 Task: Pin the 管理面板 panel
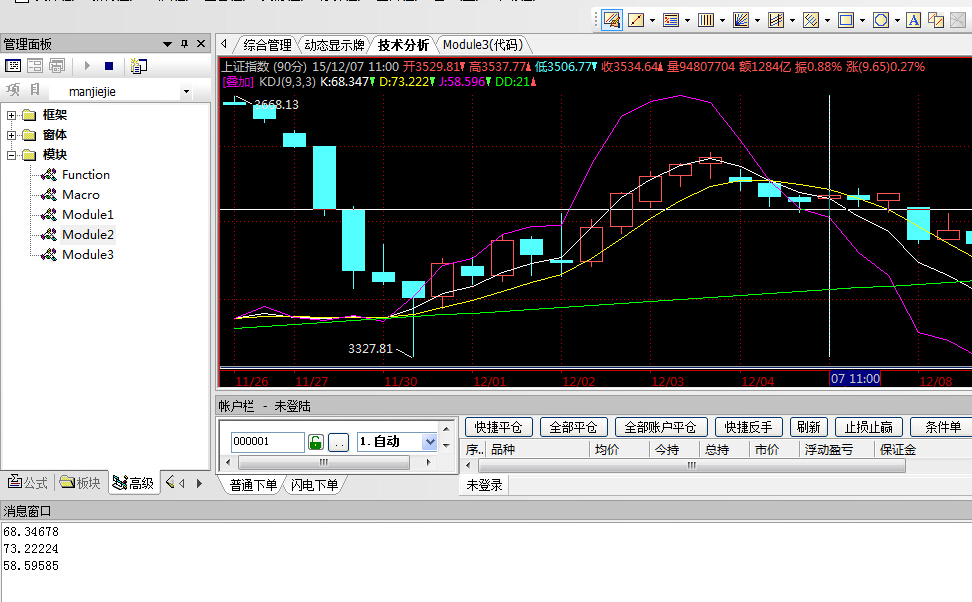[184, 44]
